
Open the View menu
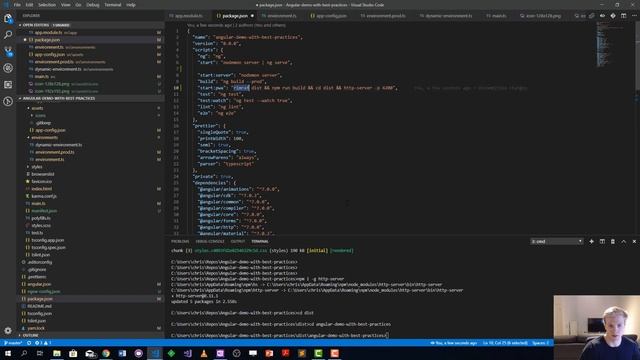pos(65,5)
